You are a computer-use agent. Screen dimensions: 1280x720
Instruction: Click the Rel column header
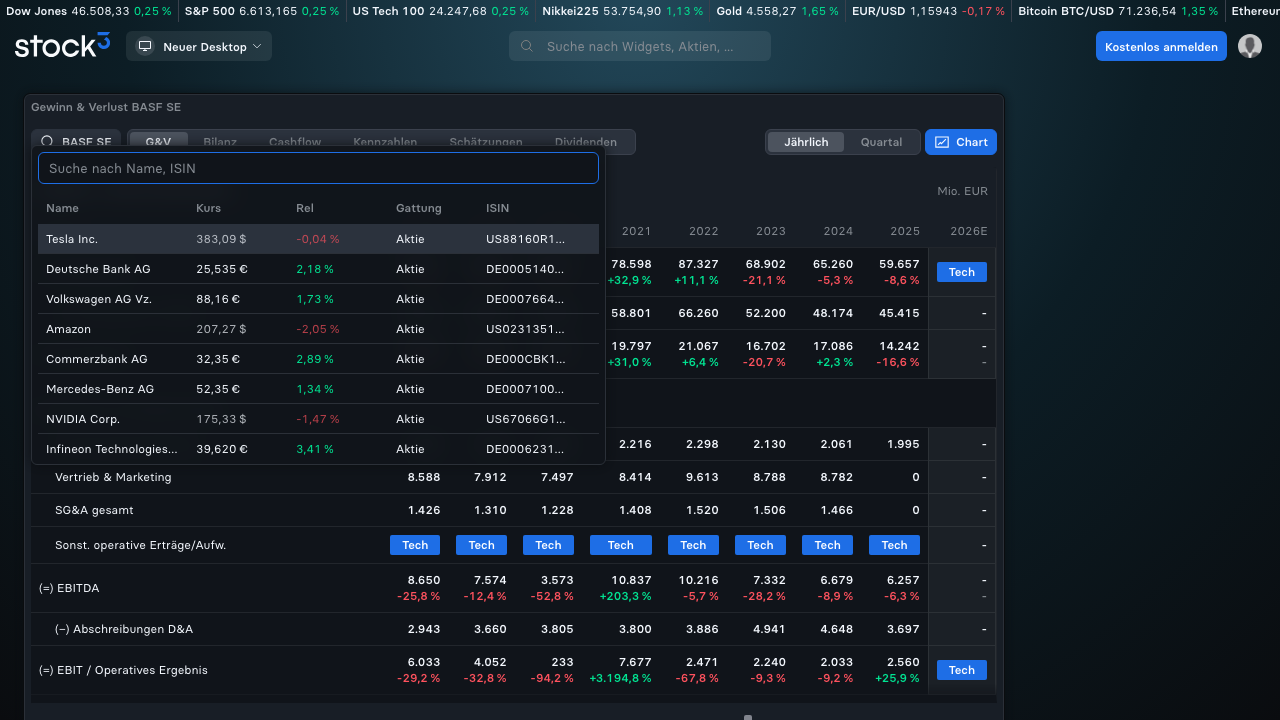click(x=305, y=208)
